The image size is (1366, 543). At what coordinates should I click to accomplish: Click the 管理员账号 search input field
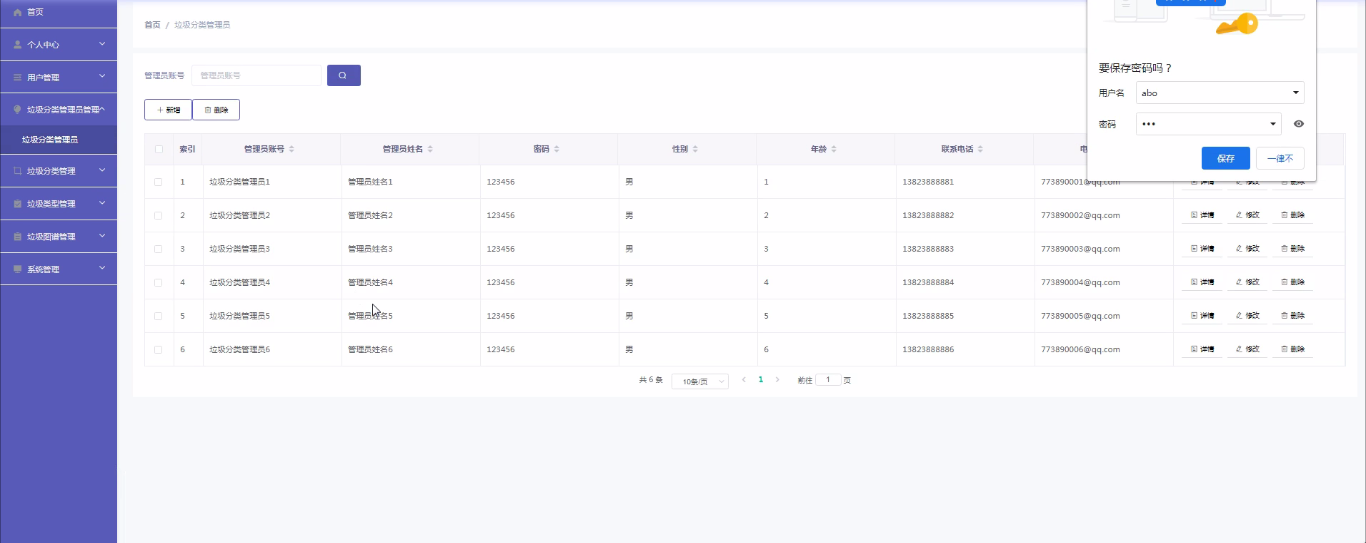pyautogui.click(x=256, y=75)
